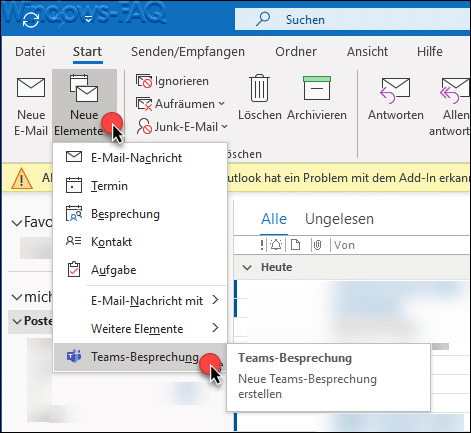Select Termin in the dropdown menu
Image resolution: width=471 pixels, height=433 pixels.
pos(140,186)
